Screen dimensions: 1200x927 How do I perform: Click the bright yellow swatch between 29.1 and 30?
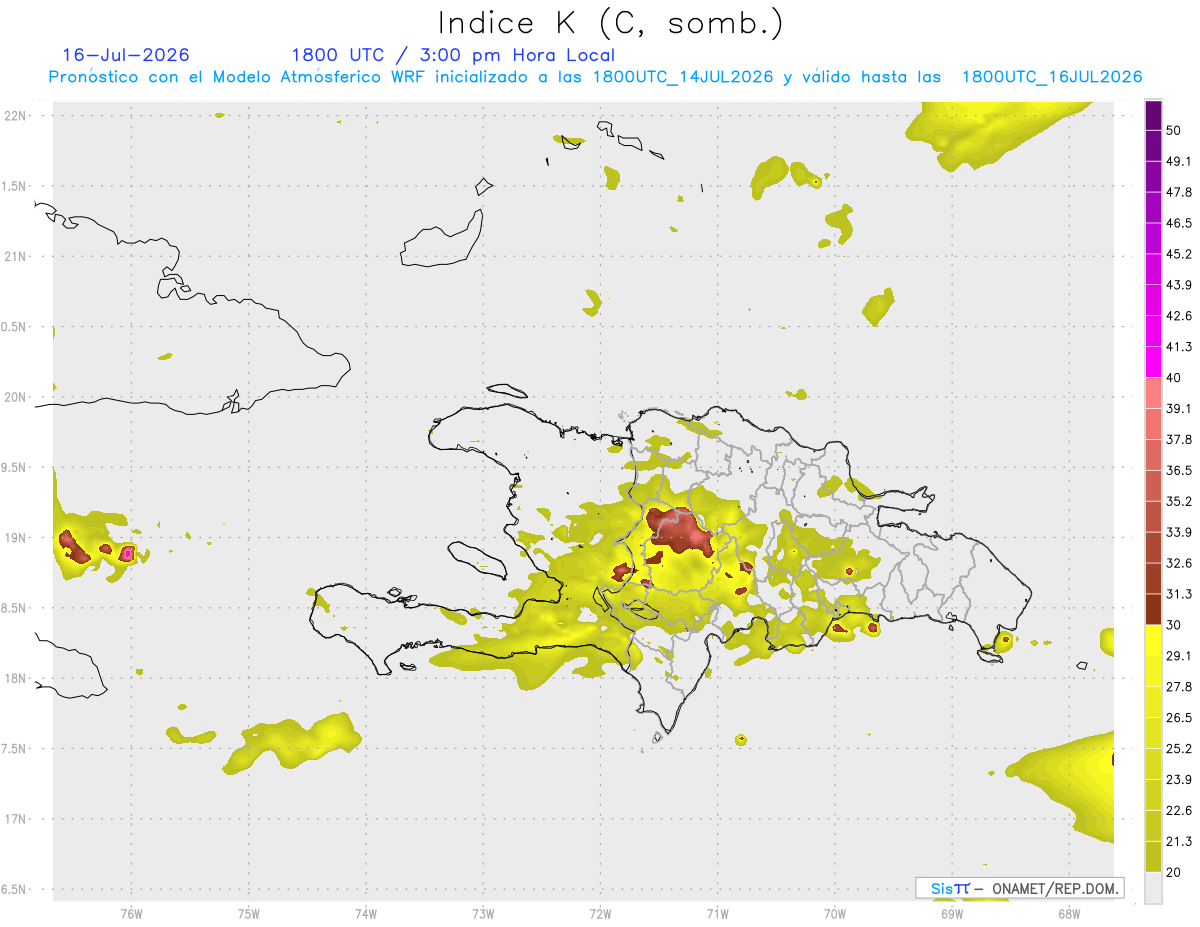1153,640
